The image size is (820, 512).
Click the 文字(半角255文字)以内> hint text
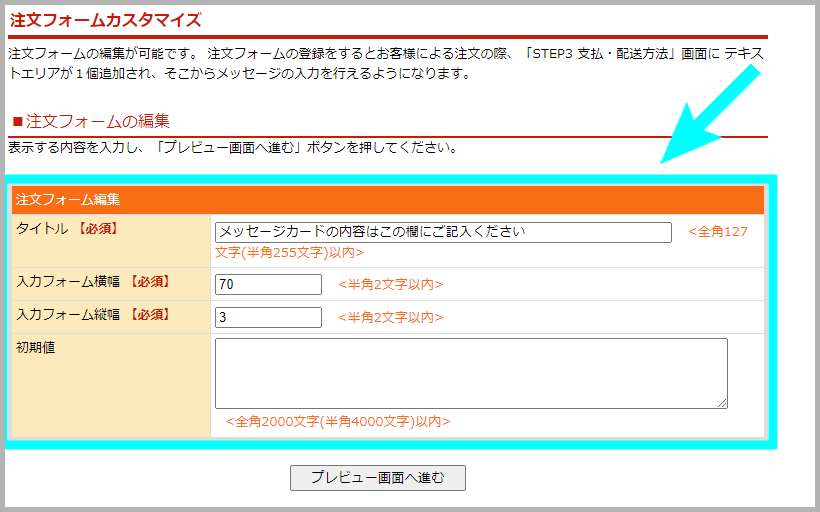(290, 253)
